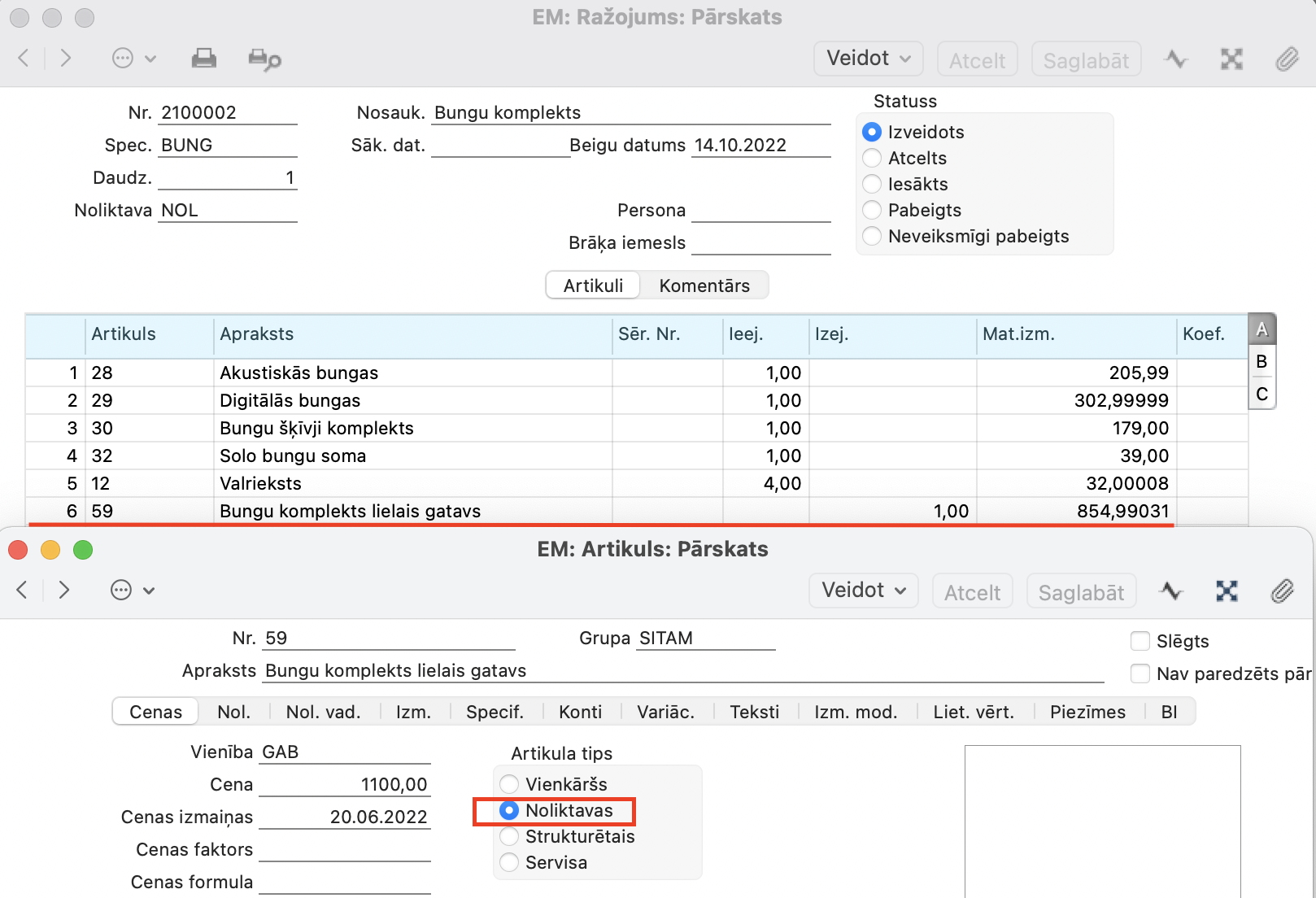Go to previous record in Ražojums window
Screen dimensions: 1316x898
[x=24, y=58]
